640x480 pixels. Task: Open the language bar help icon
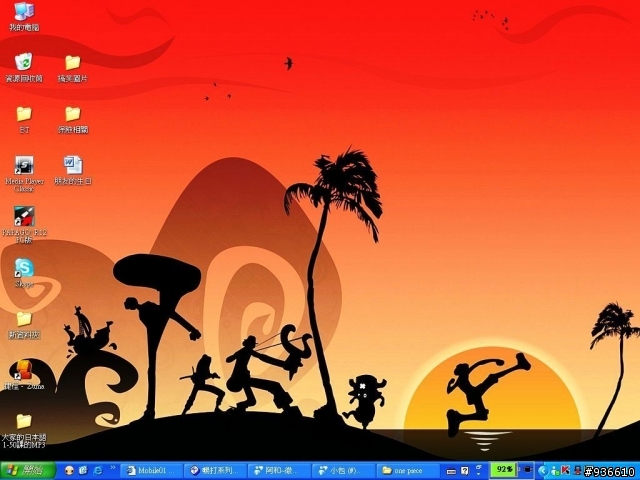[465, 471]
